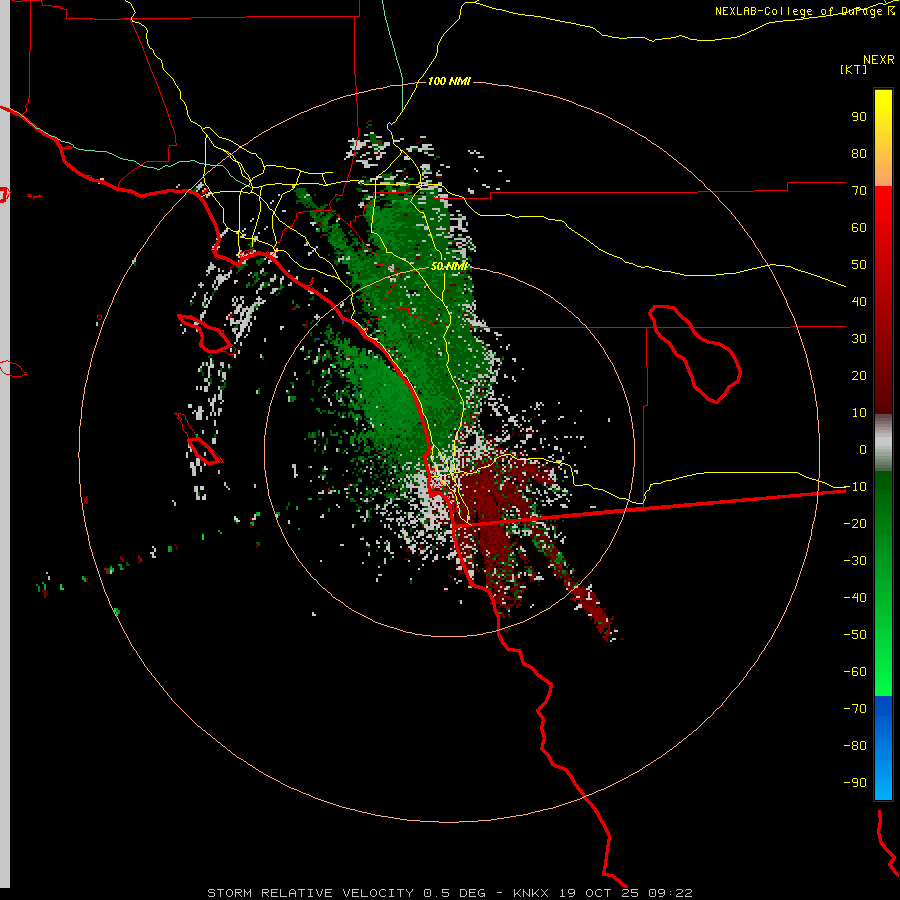Click the 70 value on the velocity scale
Screen dimensions: 900x900
pos(859,191)
